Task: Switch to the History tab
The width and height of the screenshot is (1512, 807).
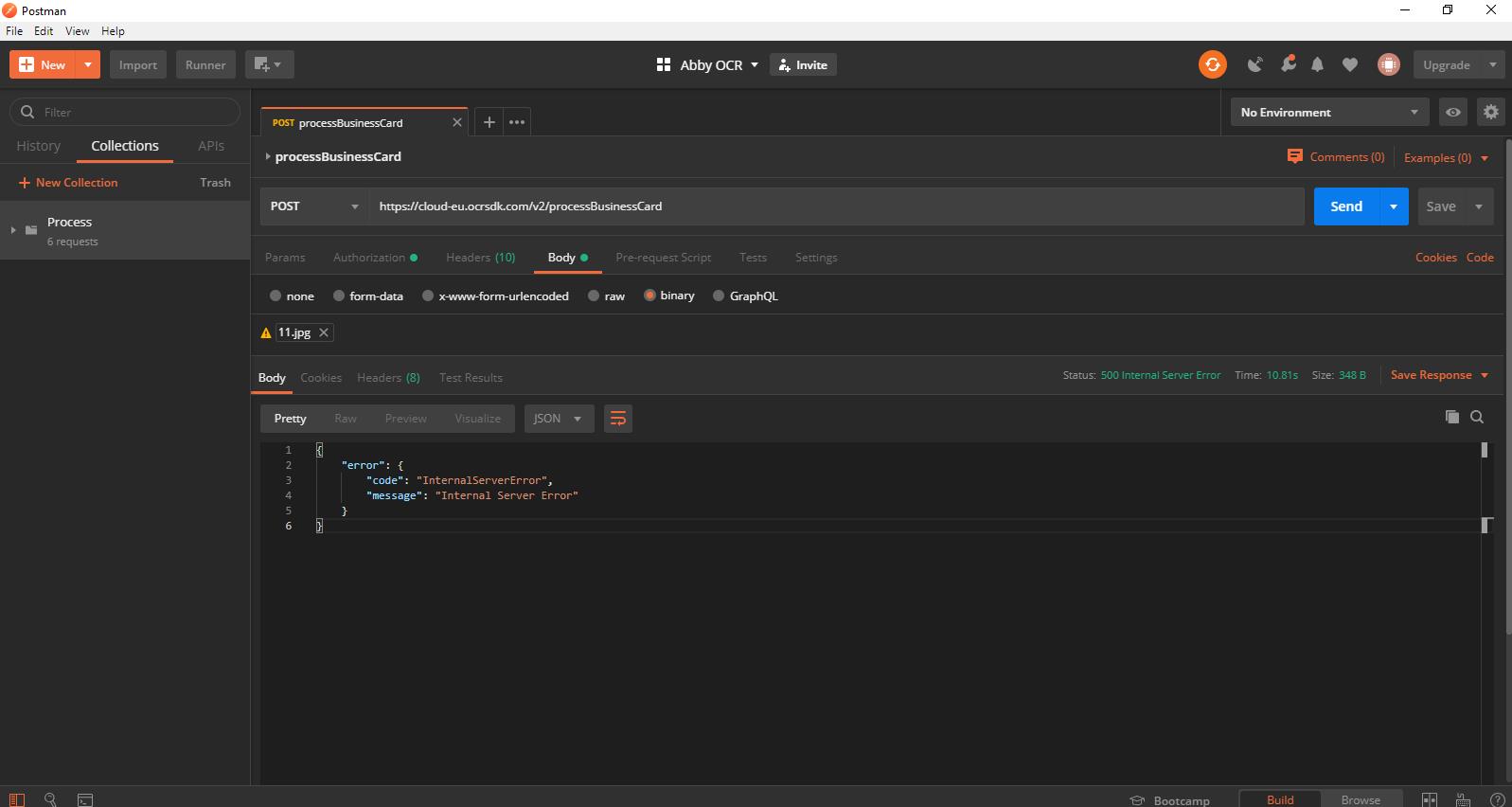Action: [x=38, y=146]
